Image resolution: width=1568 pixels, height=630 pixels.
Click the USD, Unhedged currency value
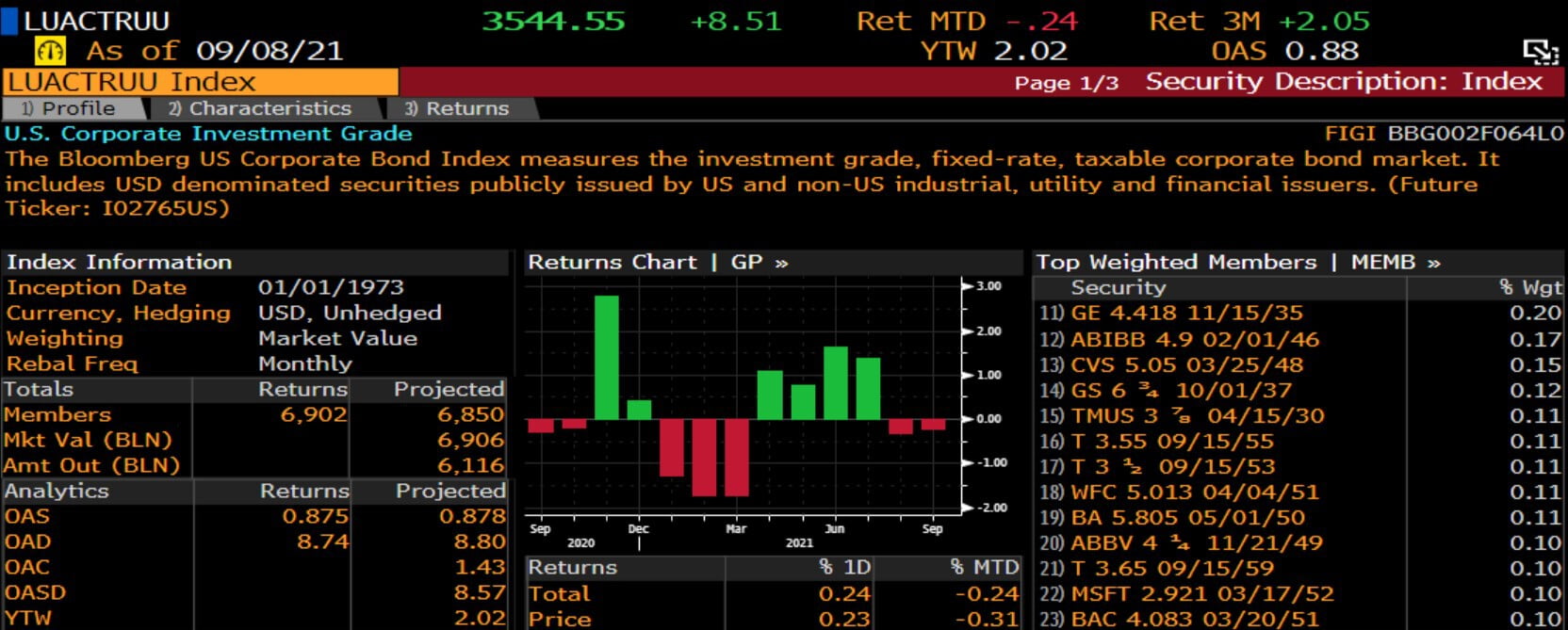click(x=350, y=313)
